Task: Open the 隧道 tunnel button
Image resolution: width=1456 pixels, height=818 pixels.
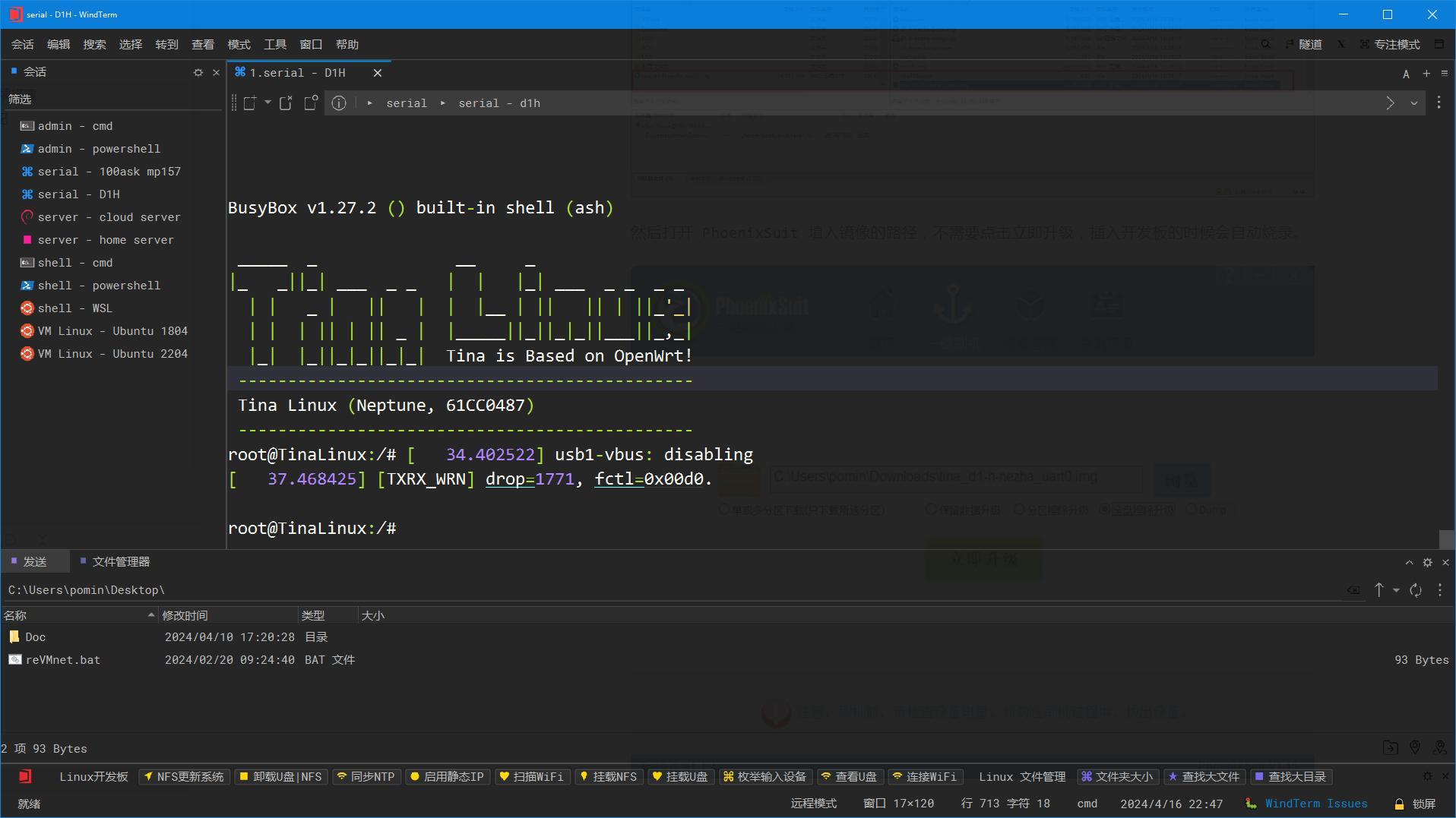Action: [x=1304, y=44]
